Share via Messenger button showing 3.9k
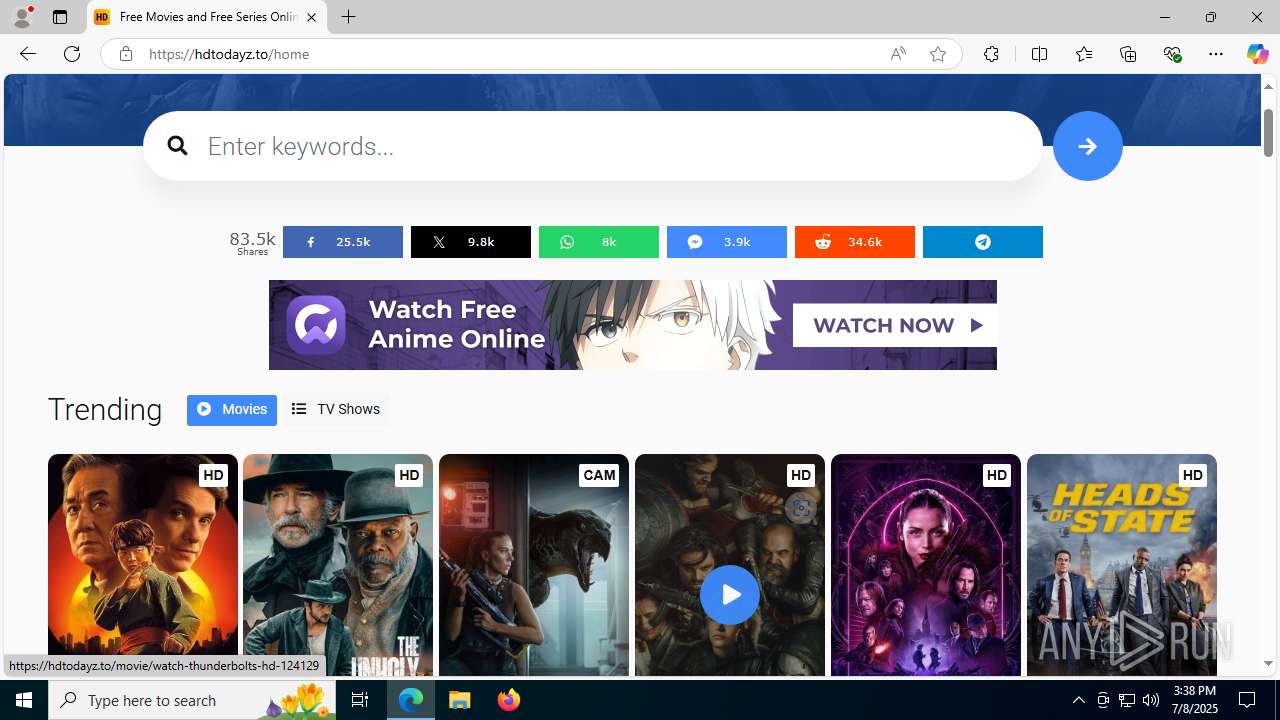This screenshot has width=1280, height=720. click(x=726, y=242)
